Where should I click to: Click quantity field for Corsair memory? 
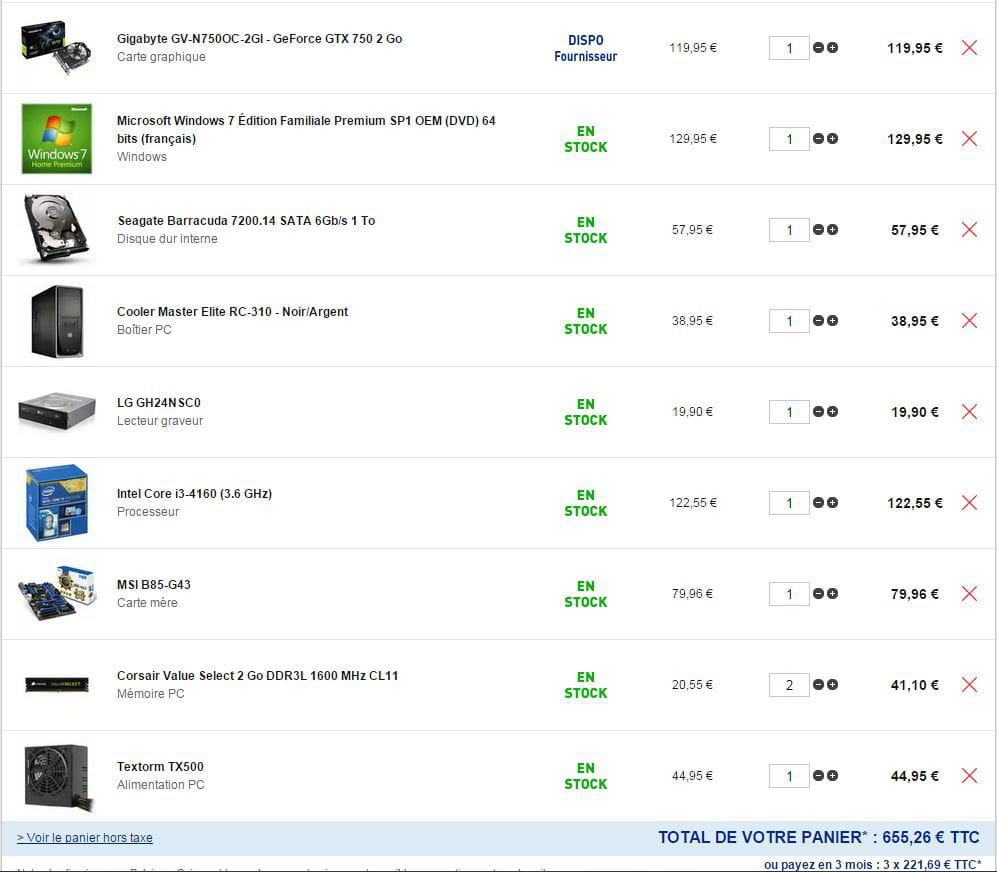789,684
